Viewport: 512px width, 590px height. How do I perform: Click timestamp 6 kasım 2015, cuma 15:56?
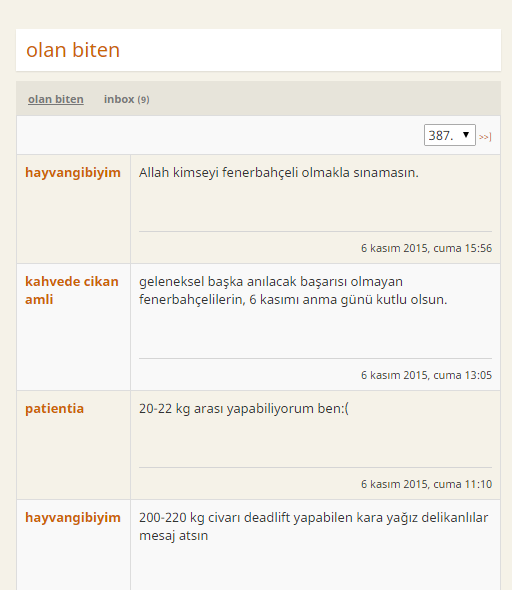tap(426, 248)
